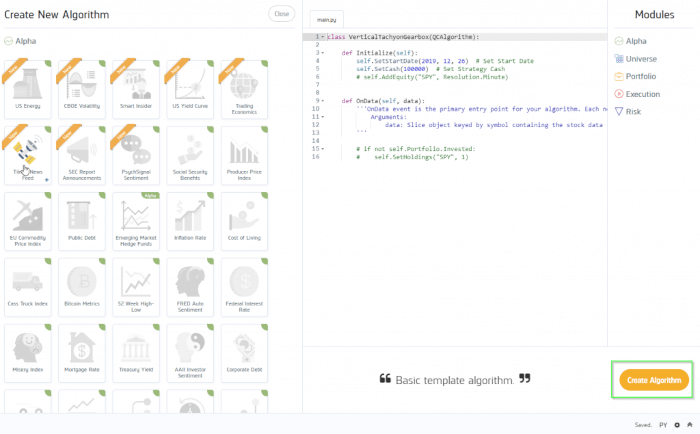Select the US Energy data card
This screenshot has width=700, height=434.
pyautogui.click(x=28, y=89)
